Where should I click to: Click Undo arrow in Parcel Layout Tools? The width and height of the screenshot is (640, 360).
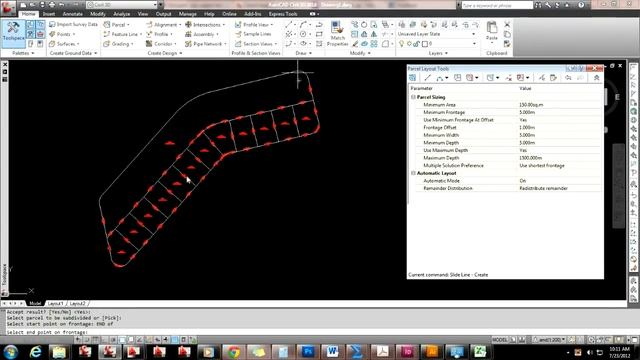click(x=568, y=78)
